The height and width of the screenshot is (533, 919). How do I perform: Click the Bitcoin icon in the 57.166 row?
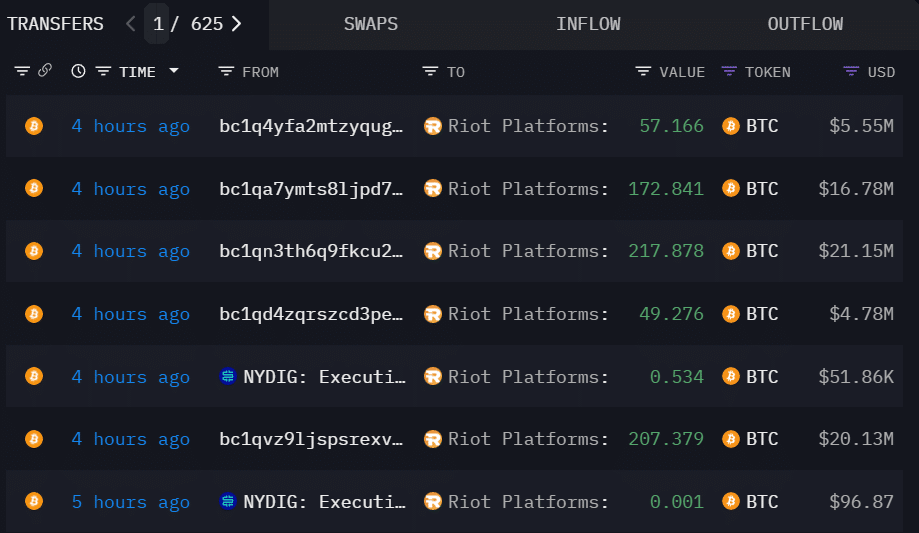(34, 126)
